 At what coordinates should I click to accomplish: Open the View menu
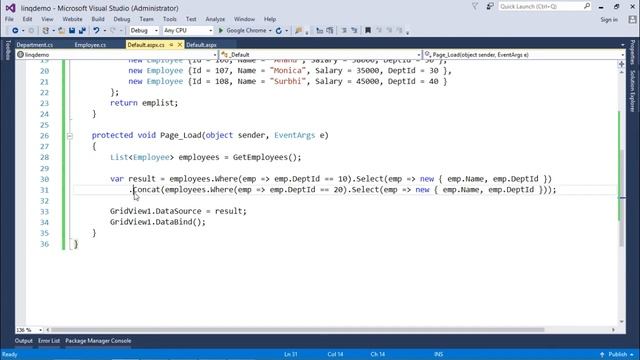point(47,19)
